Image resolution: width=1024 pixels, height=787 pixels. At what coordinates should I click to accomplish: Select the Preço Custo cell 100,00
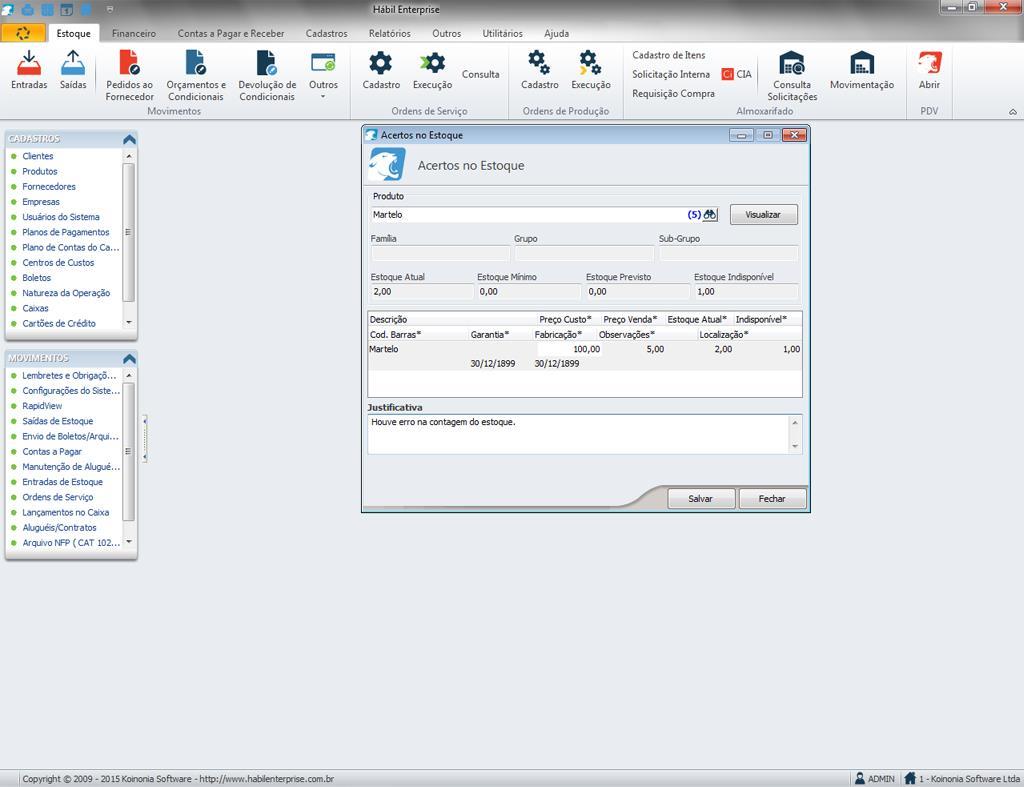(569, 349)
